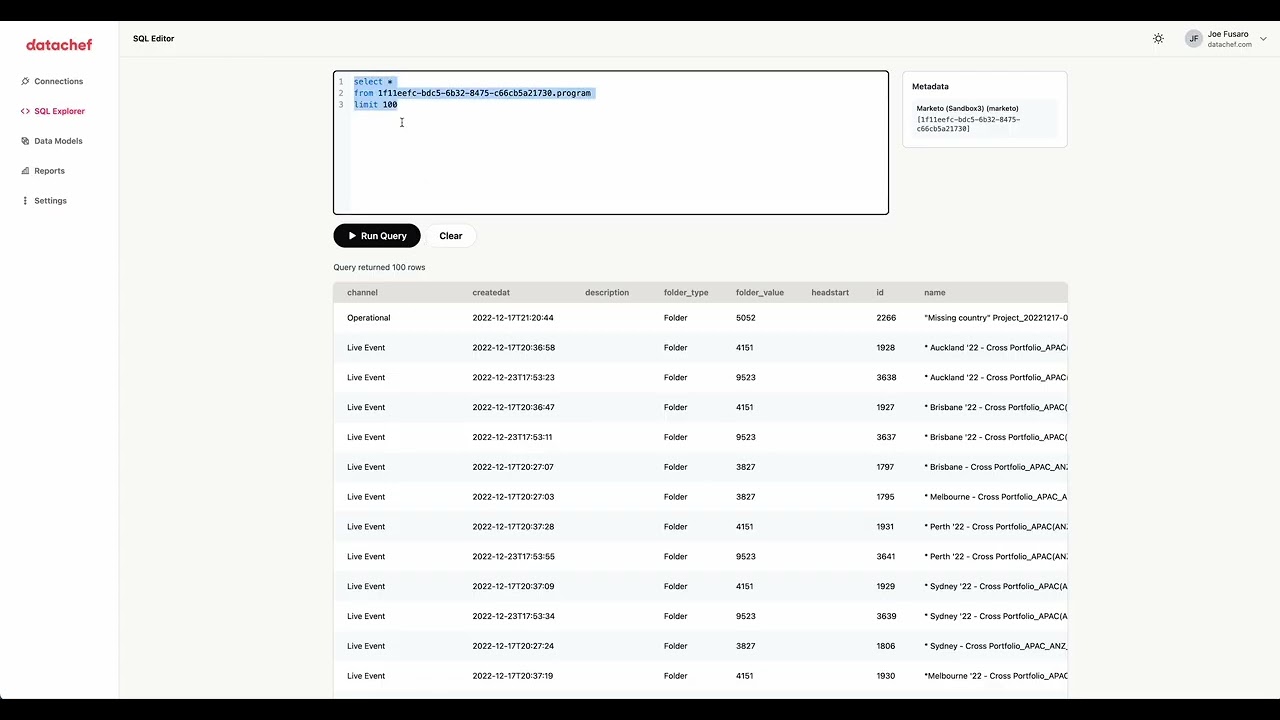Run the SQL query
Screen dimensions: 1280x720
coord(377,236)
